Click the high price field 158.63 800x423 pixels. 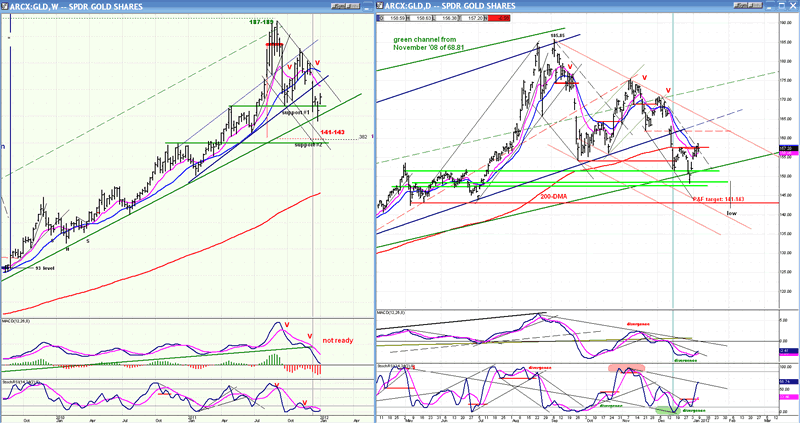(419, 18)
